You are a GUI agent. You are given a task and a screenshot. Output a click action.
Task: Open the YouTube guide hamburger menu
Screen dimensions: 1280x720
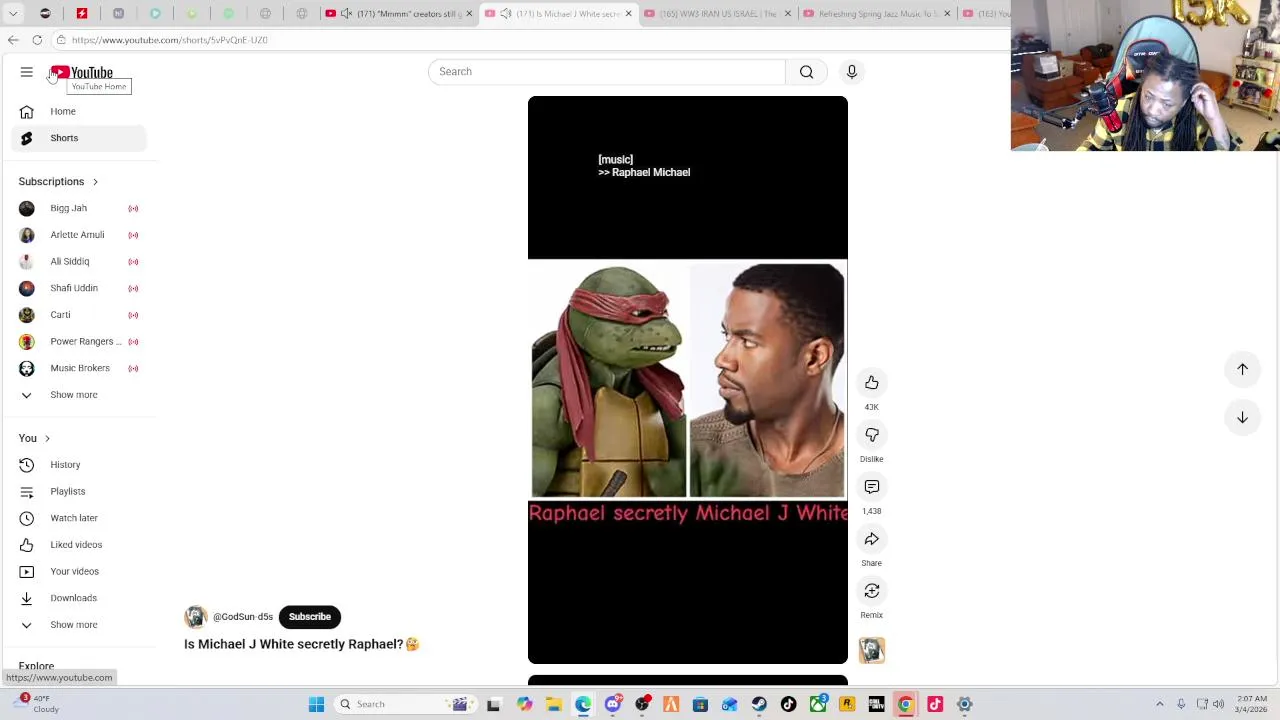(x=27, y=72)
